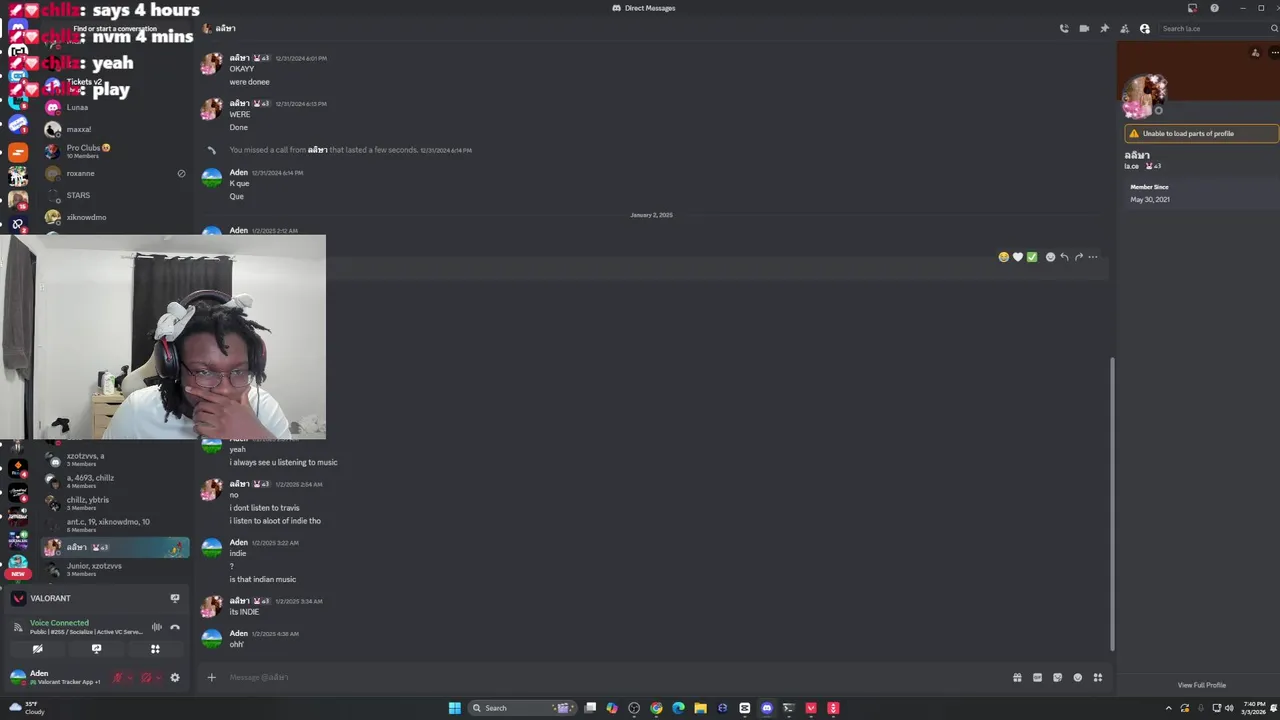Open the inbox icon in title bar
The width and height of the screenshot is (1280, 720).
[x=1192, y=8]
